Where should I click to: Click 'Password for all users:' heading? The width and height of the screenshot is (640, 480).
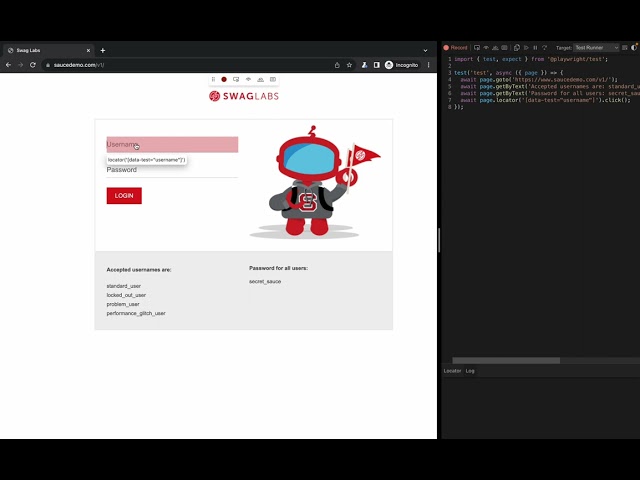coord(278,268)
